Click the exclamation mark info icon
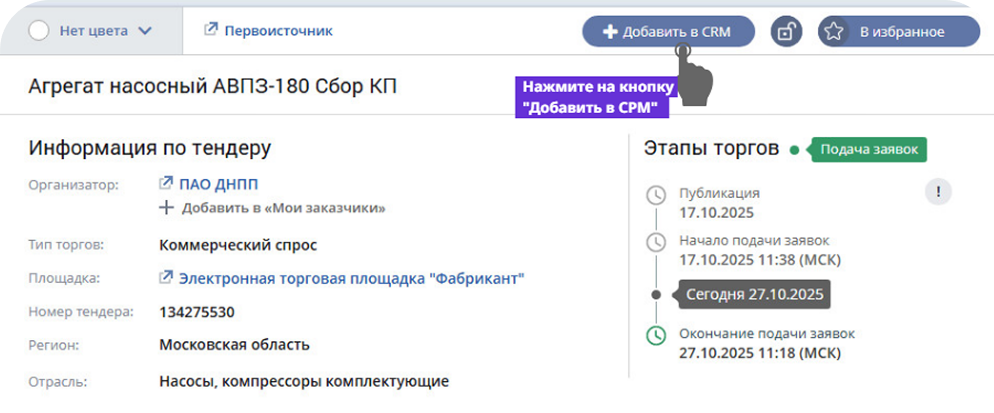 937,191
